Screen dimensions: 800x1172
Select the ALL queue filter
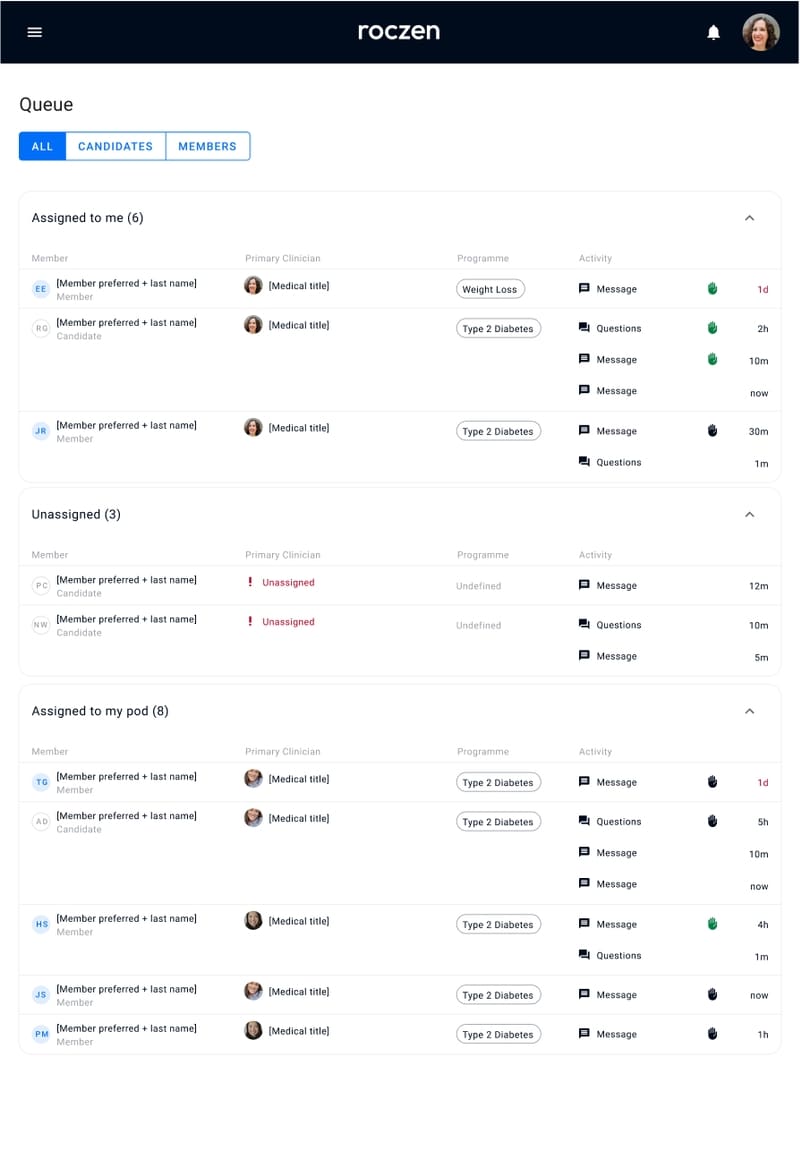[x=42, y=146]
